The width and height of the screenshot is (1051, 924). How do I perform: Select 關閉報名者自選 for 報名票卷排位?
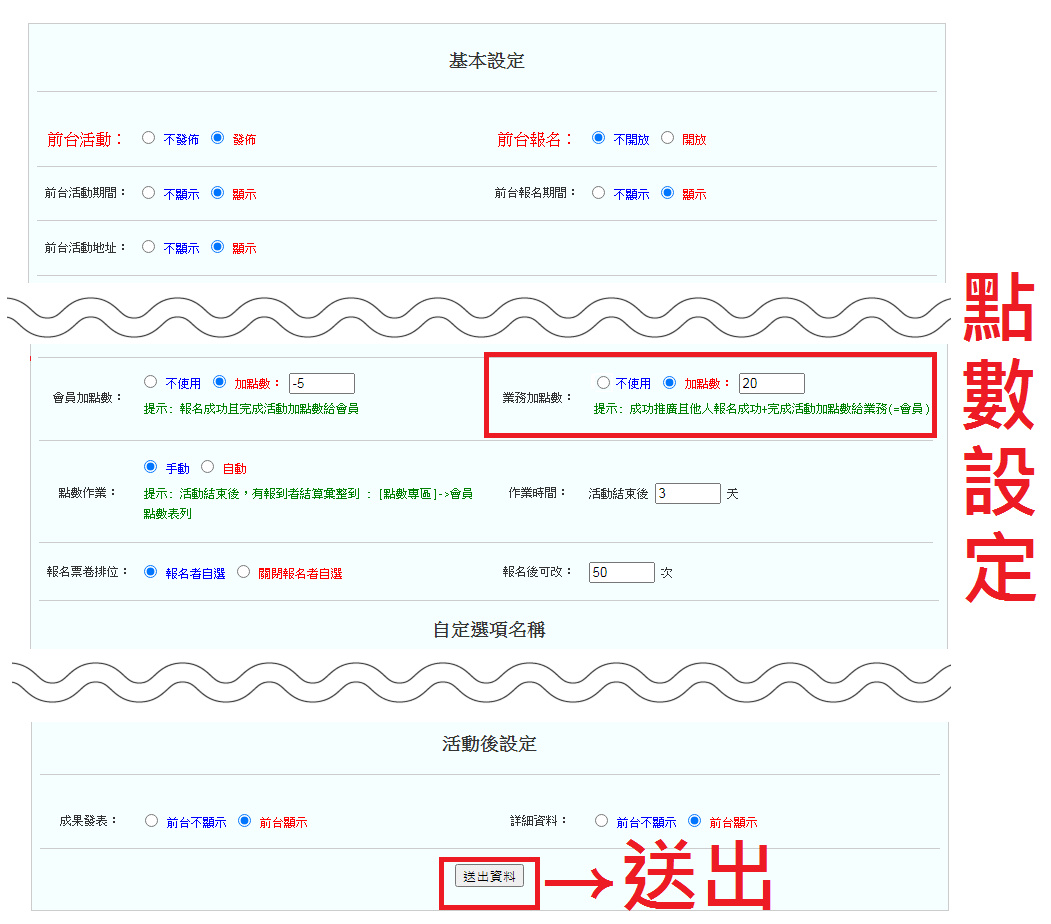tap(244, 572)
